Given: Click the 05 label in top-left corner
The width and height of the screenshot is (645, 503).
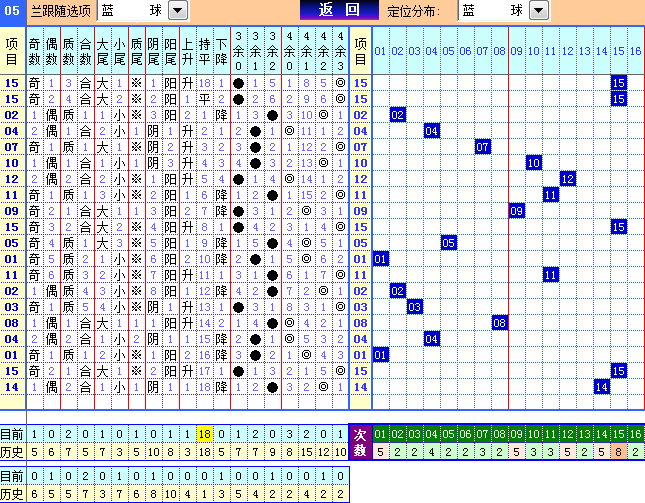Looking at the screenshot, I should (12, 10).
